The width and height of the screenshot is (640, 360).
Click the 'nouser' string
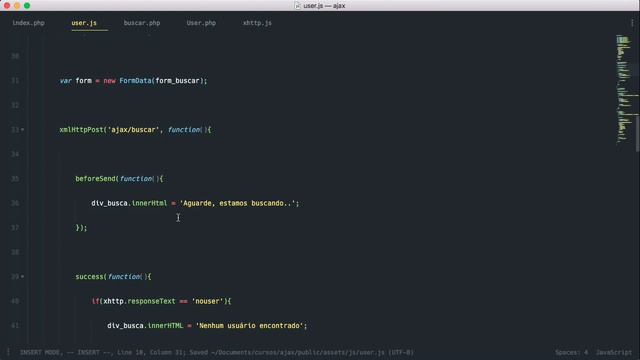click(x=207, y=301)
